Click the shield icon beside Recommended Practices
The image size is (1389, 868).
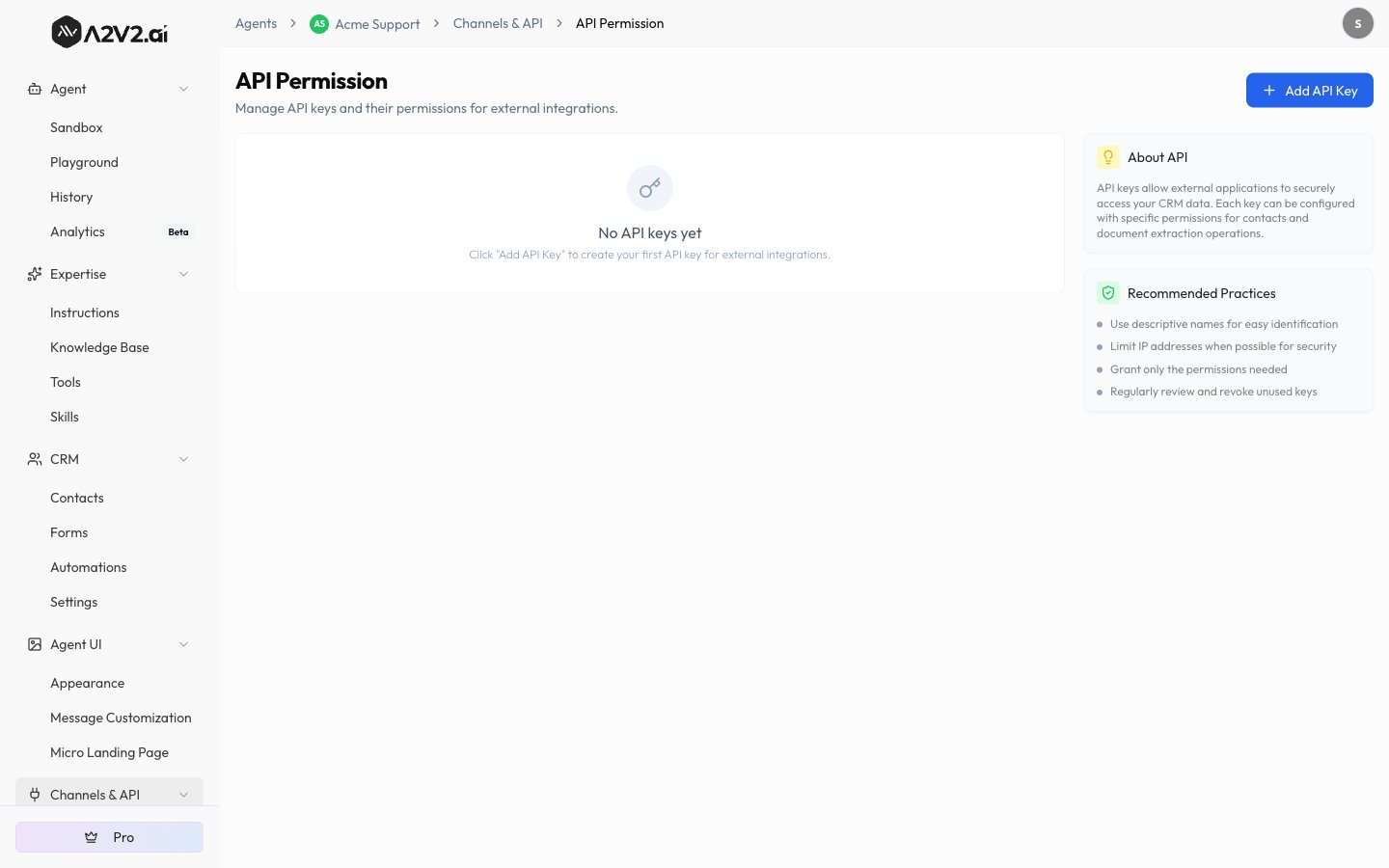[1108, 293]
